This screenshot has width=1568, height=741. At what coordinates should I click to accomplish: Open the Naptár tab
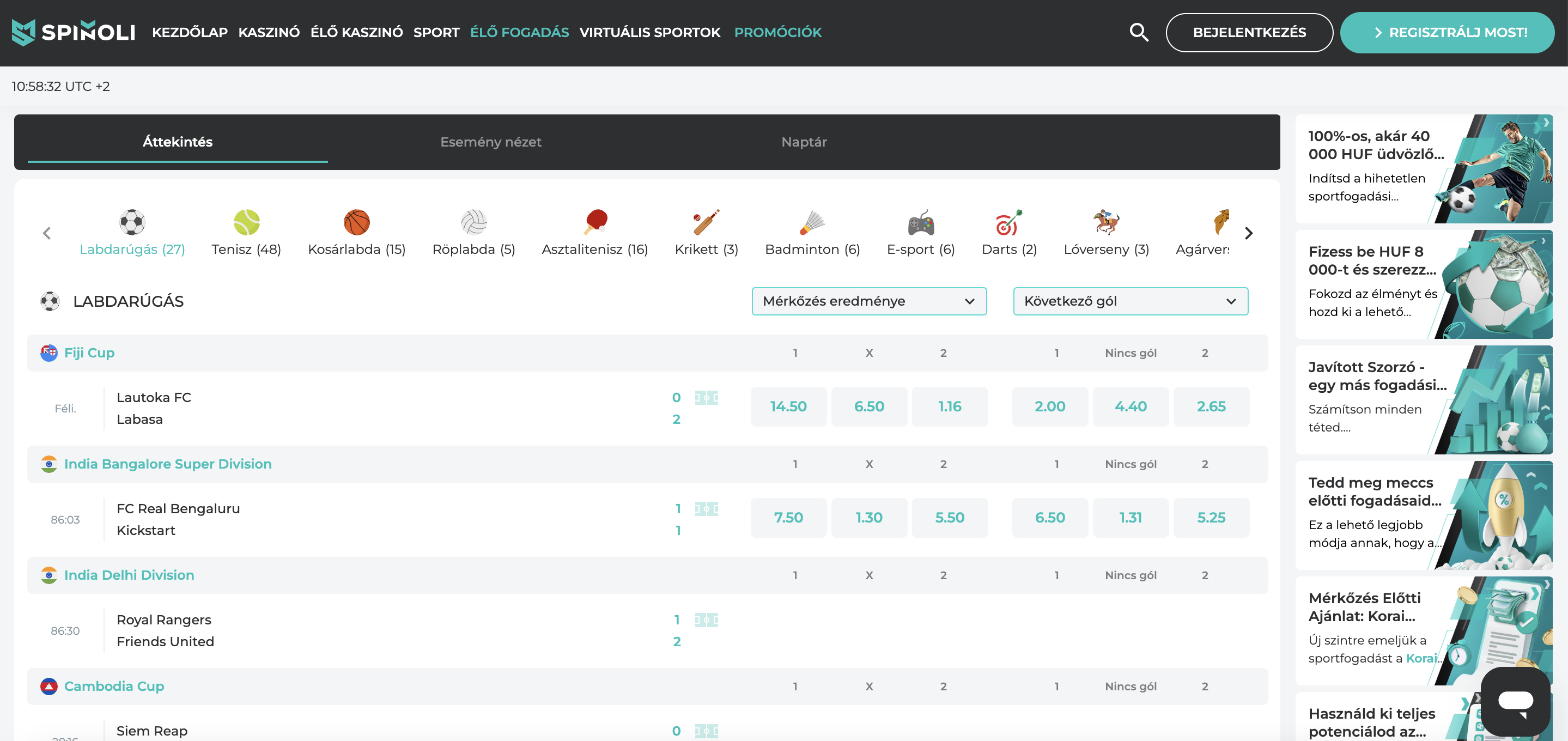point(804,142)
